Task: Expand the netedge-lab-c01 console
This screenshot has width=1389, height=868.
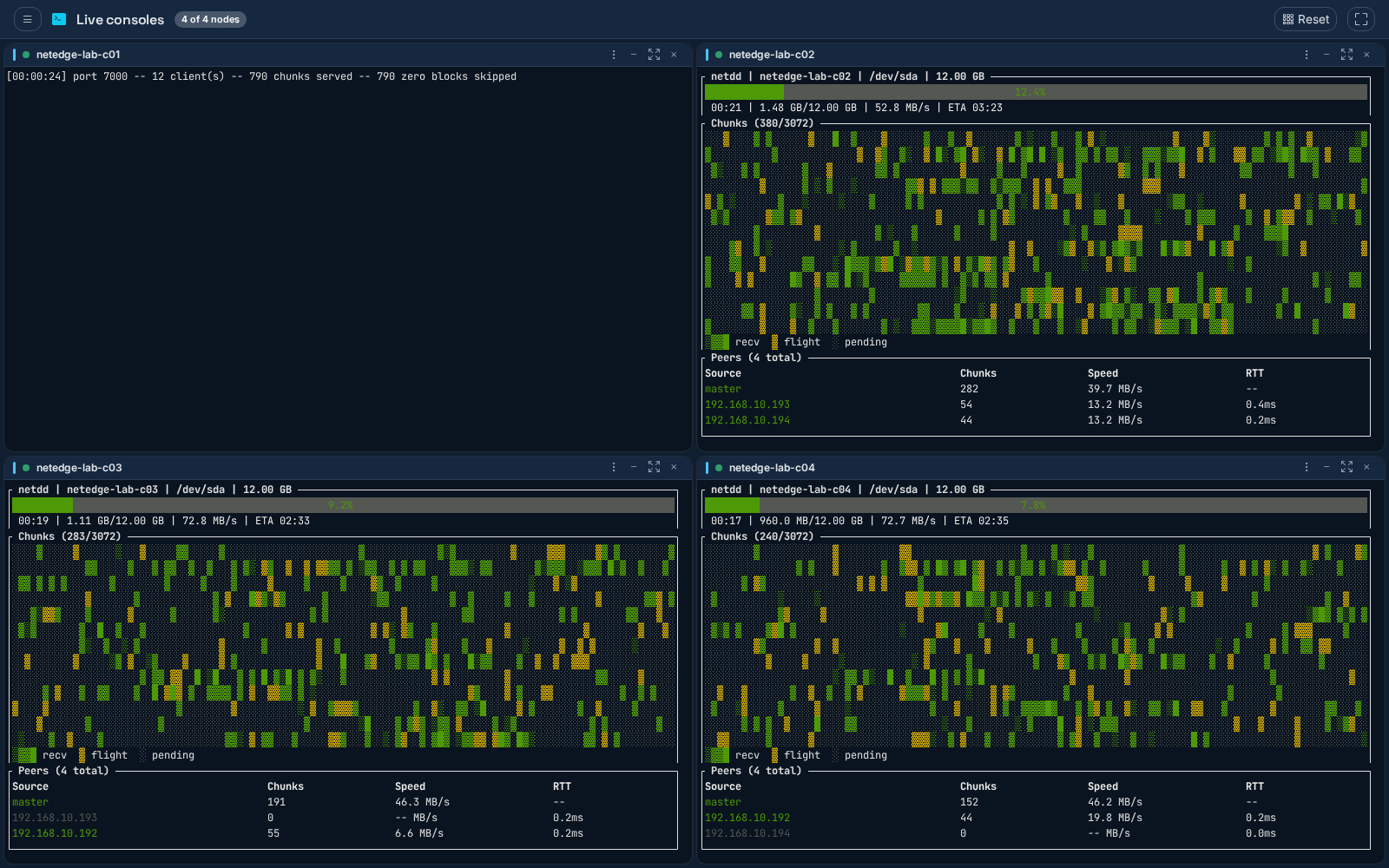Action: (654, 55)
